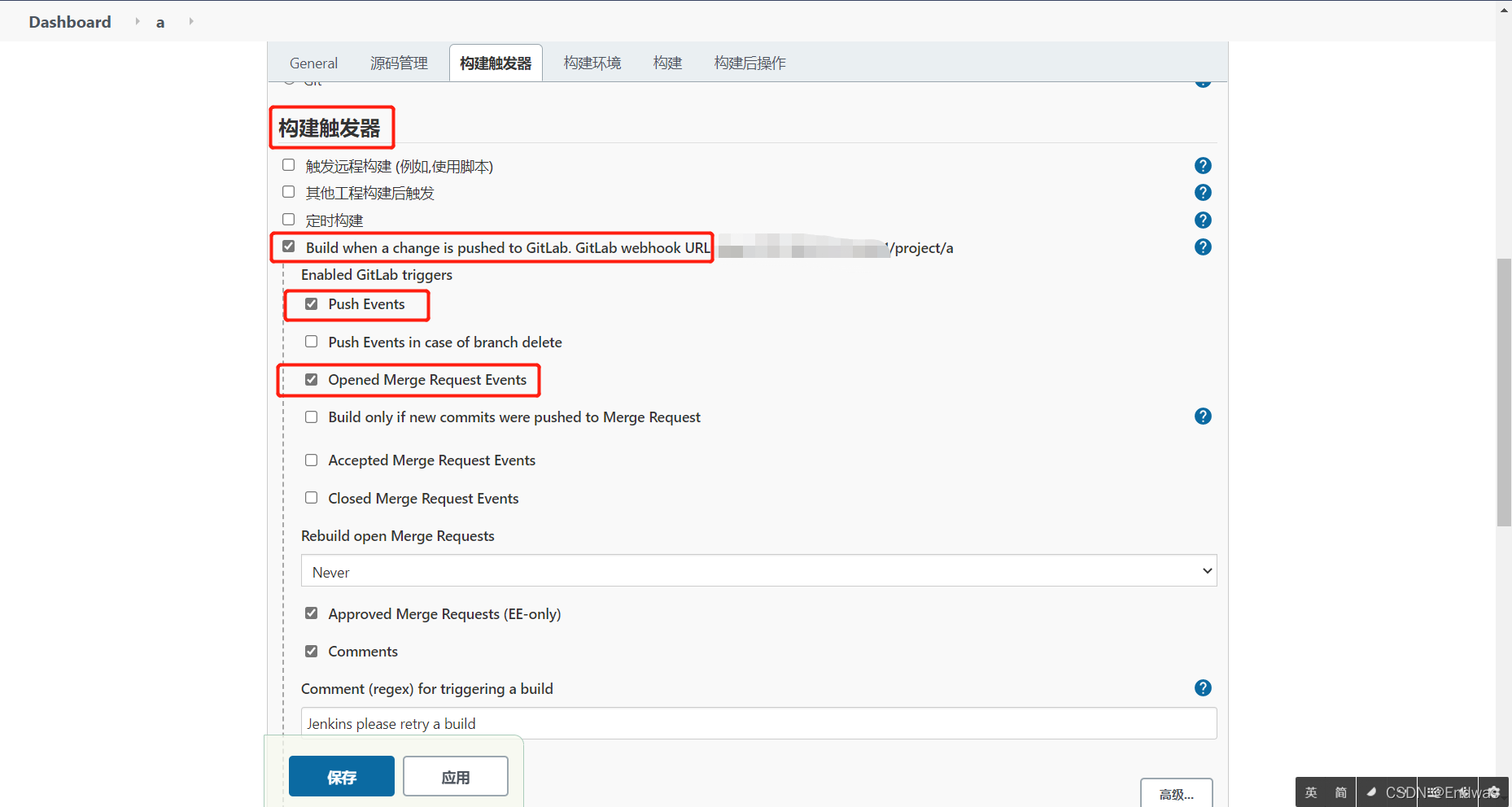Toggle Approved Merge Requests (EE-only) checkbox

(312, 613)
